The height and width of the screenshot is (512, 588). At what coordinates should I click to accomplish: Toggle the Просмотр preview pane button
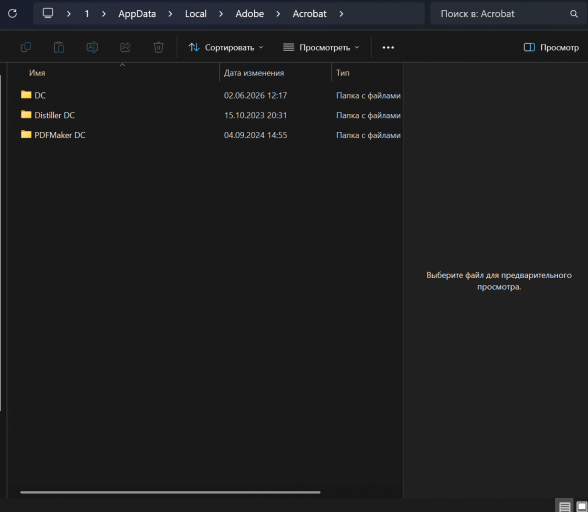click(x=551, y=48)
